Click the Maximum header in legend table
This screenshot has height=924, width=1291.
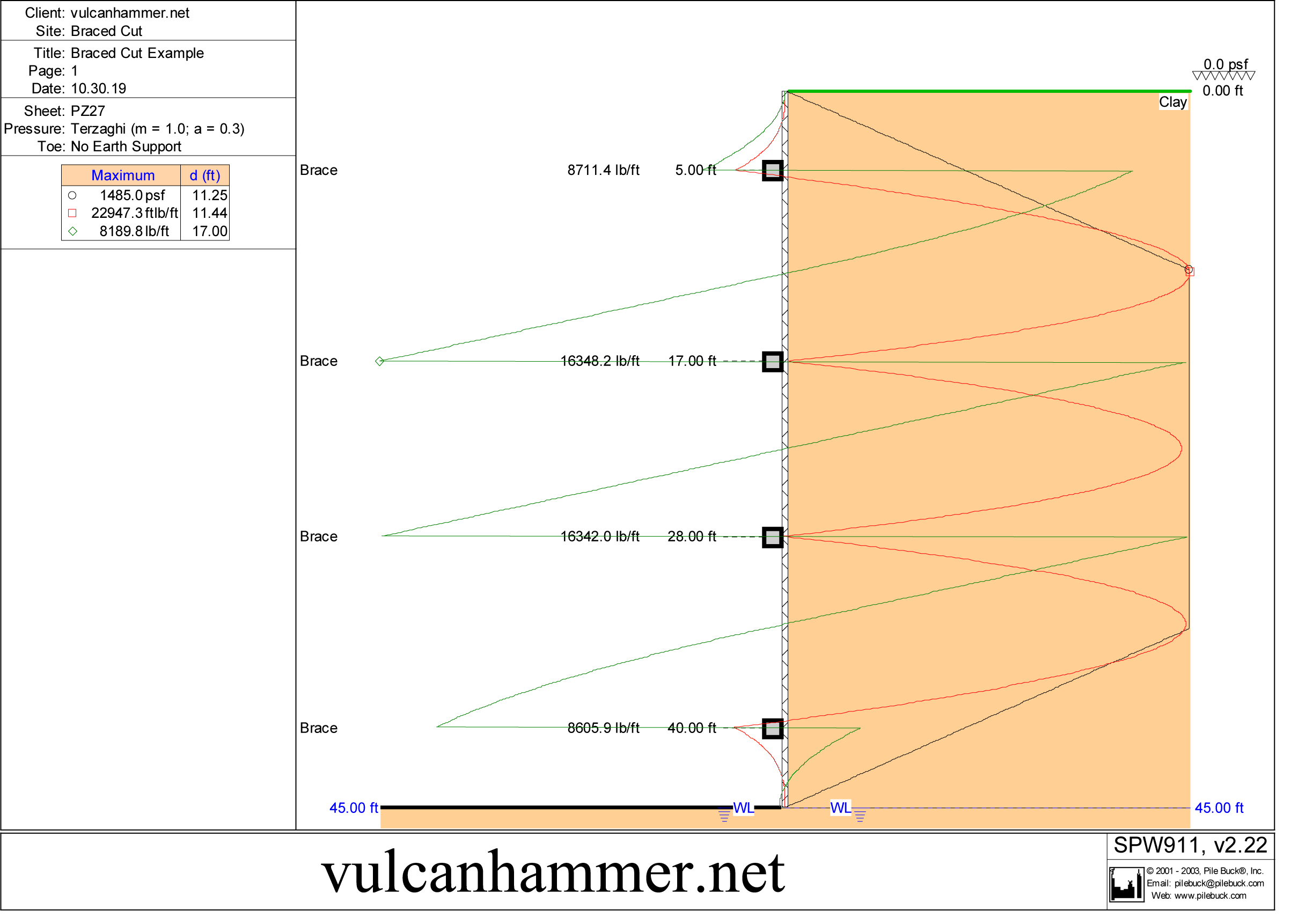click(122, 175)
